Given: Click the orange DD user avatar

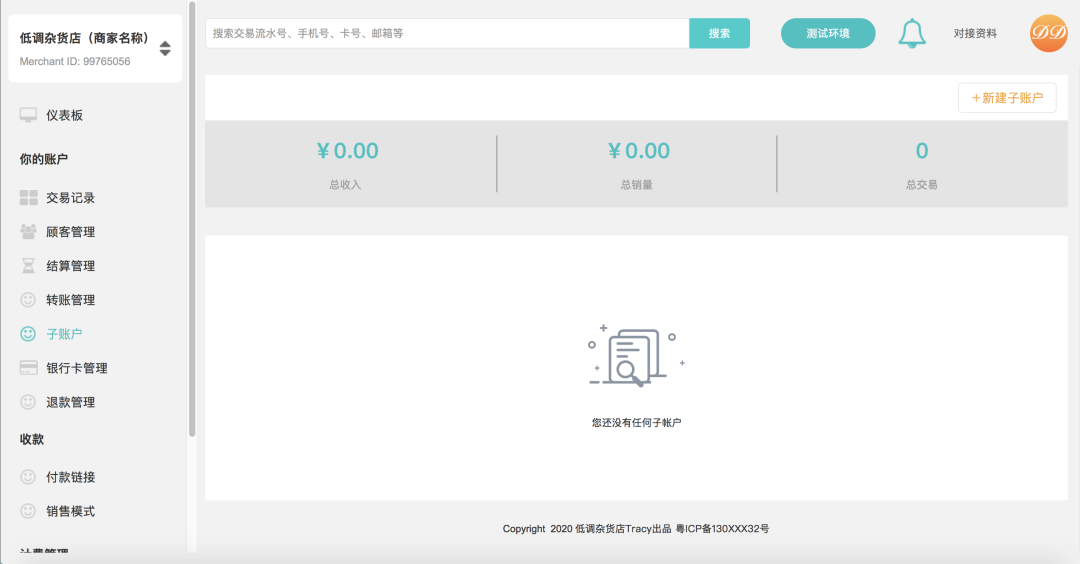Looking at the screenshot, I should pyautogui.click(x=1048, y=33).
